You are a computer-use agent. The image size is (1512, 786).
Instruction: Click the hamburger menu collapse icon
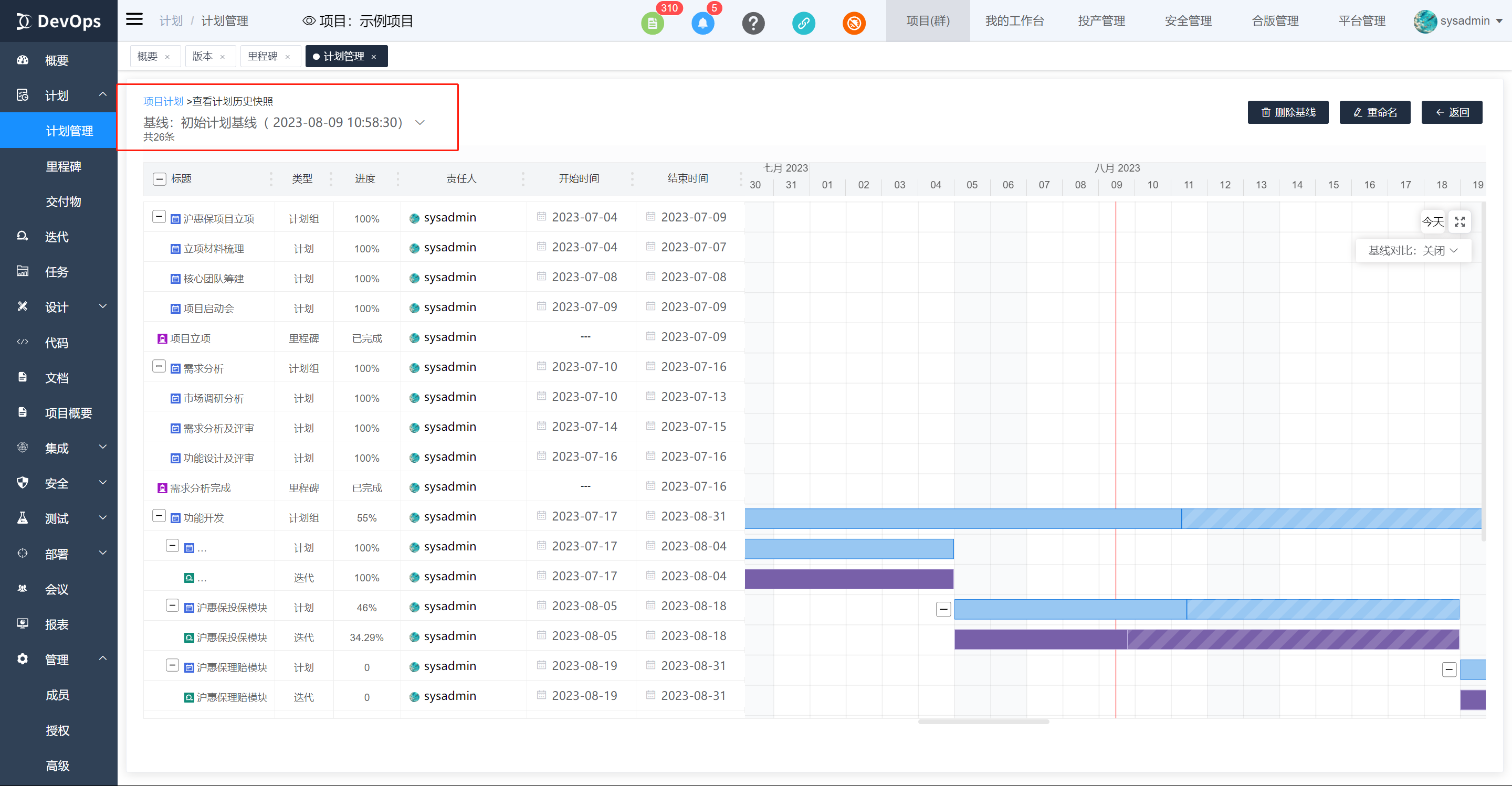coord(134,20)
